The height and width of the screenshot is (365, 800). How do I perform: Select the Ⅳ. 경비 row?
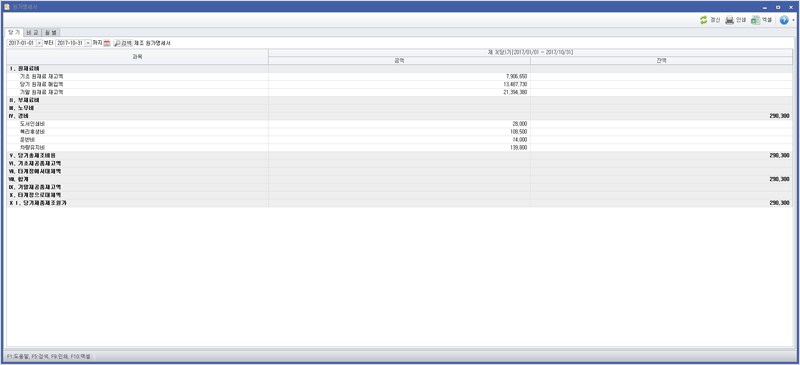pyautogui.click(x=399, y=116)
